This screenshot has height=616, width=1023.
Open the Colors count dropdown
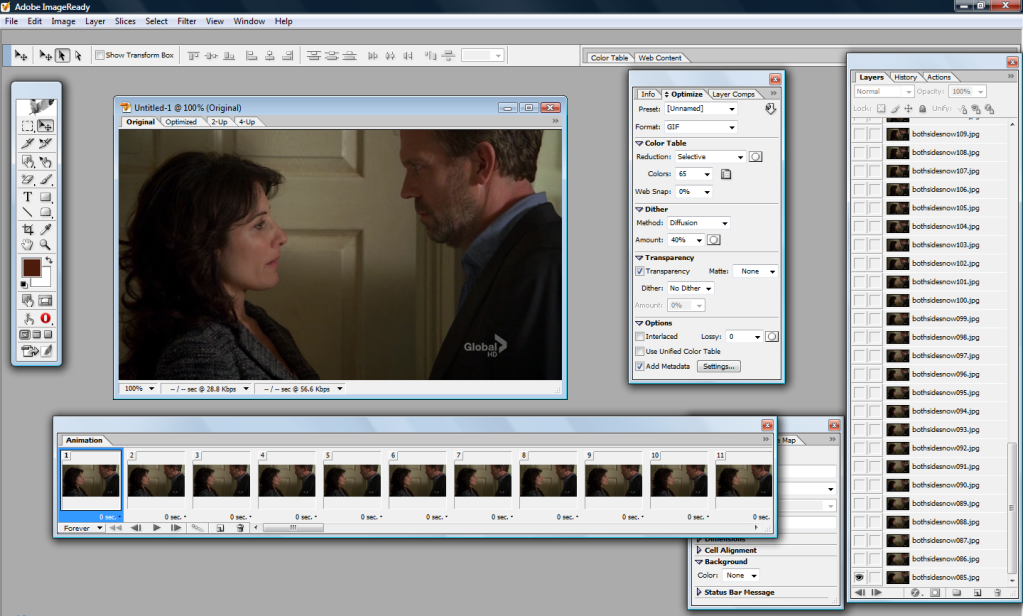694,174
